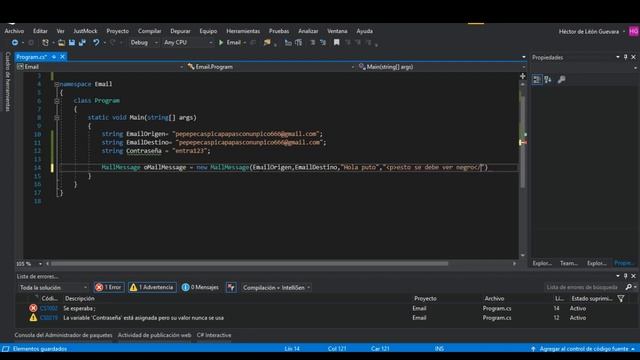Undo the last edit with undo arrow
The width and height of the screenshot is (640, 360).
pos(96,42)
